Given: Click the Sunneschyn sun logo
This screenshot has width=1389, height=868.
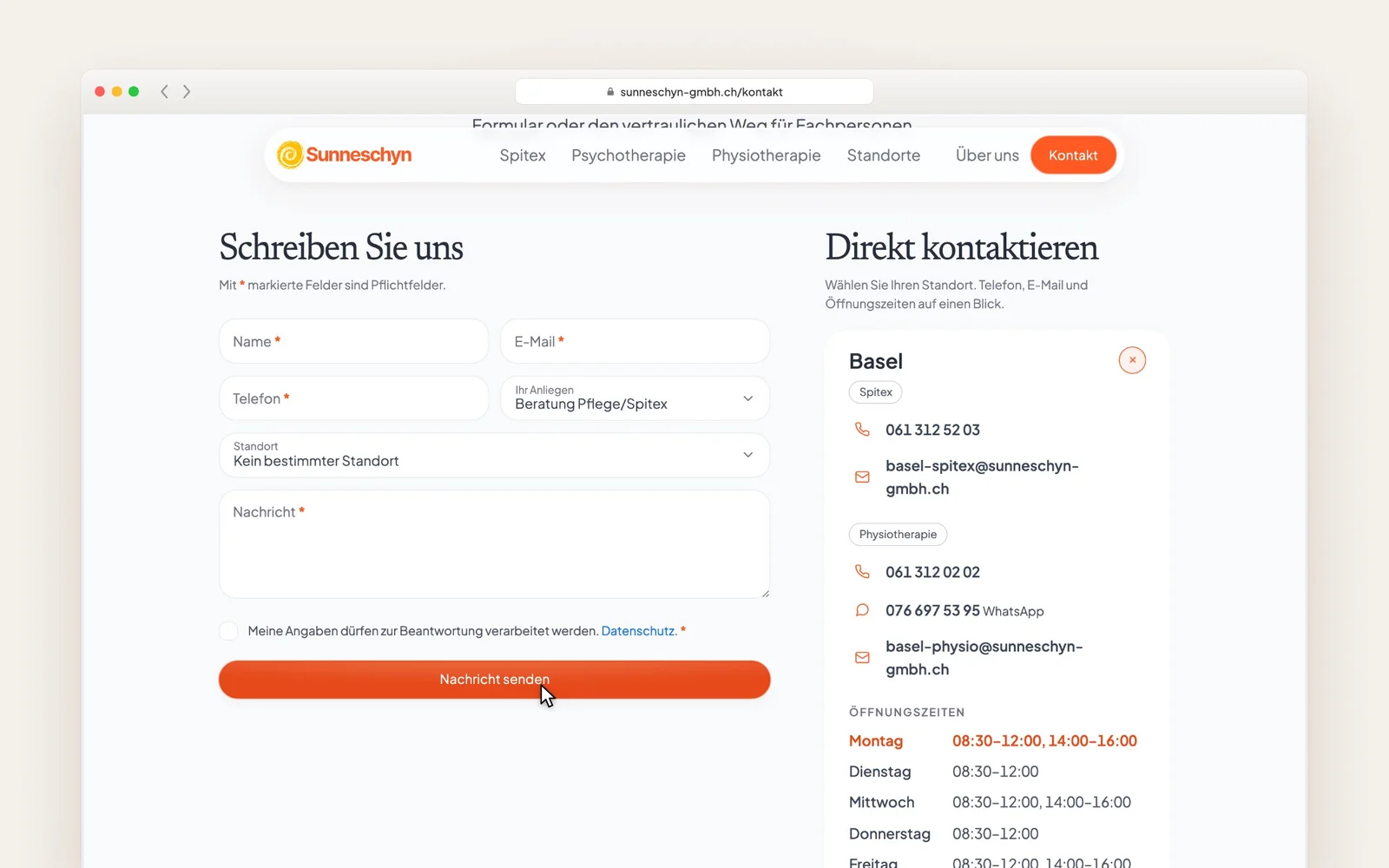Looking at the screenshot, I should (x=290, y=155).
